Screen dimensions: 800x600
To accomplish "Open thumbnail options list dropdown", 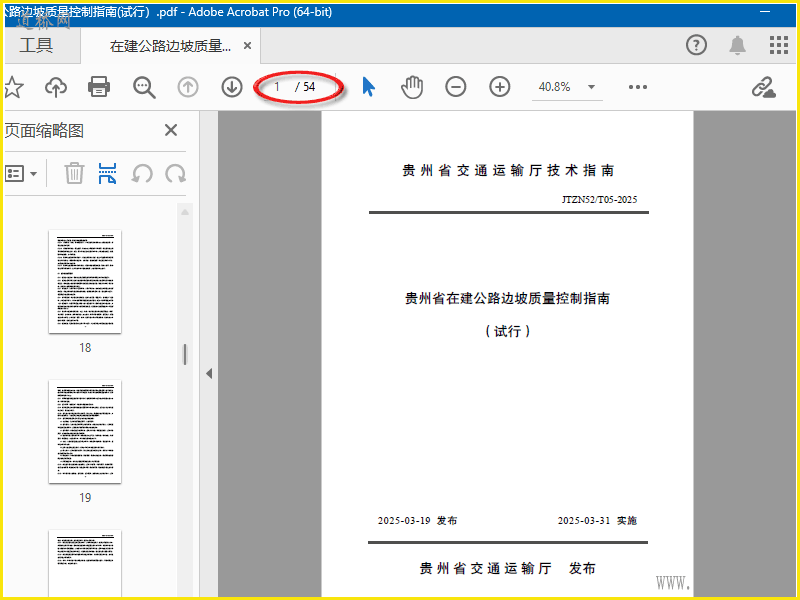I will 21,173.
